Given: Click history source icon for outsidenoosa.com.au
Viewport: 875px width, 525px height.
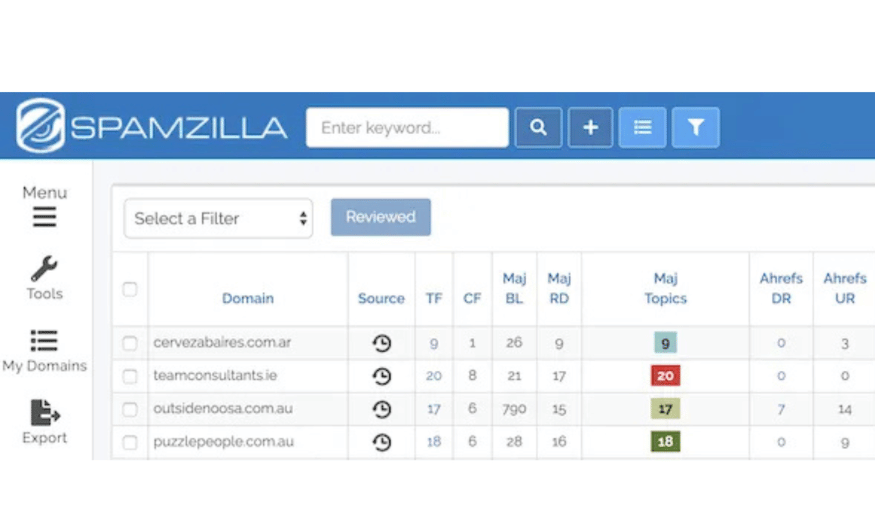Looking at the screenshot, I should pos(382,409).
